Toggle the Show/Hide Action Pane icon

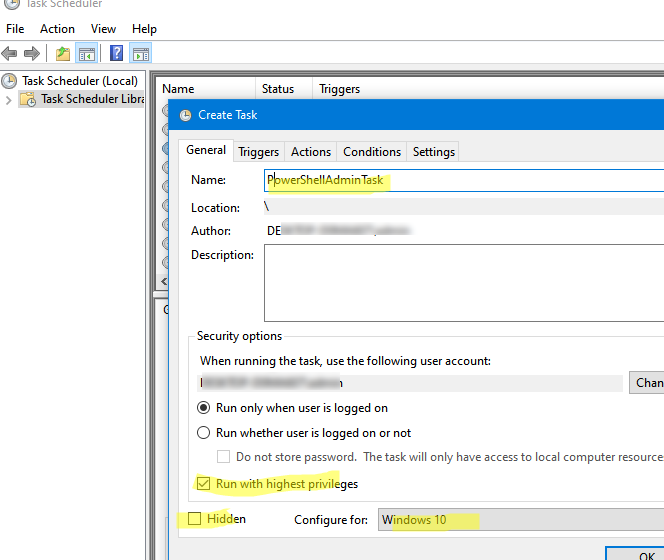pos(140,53)
